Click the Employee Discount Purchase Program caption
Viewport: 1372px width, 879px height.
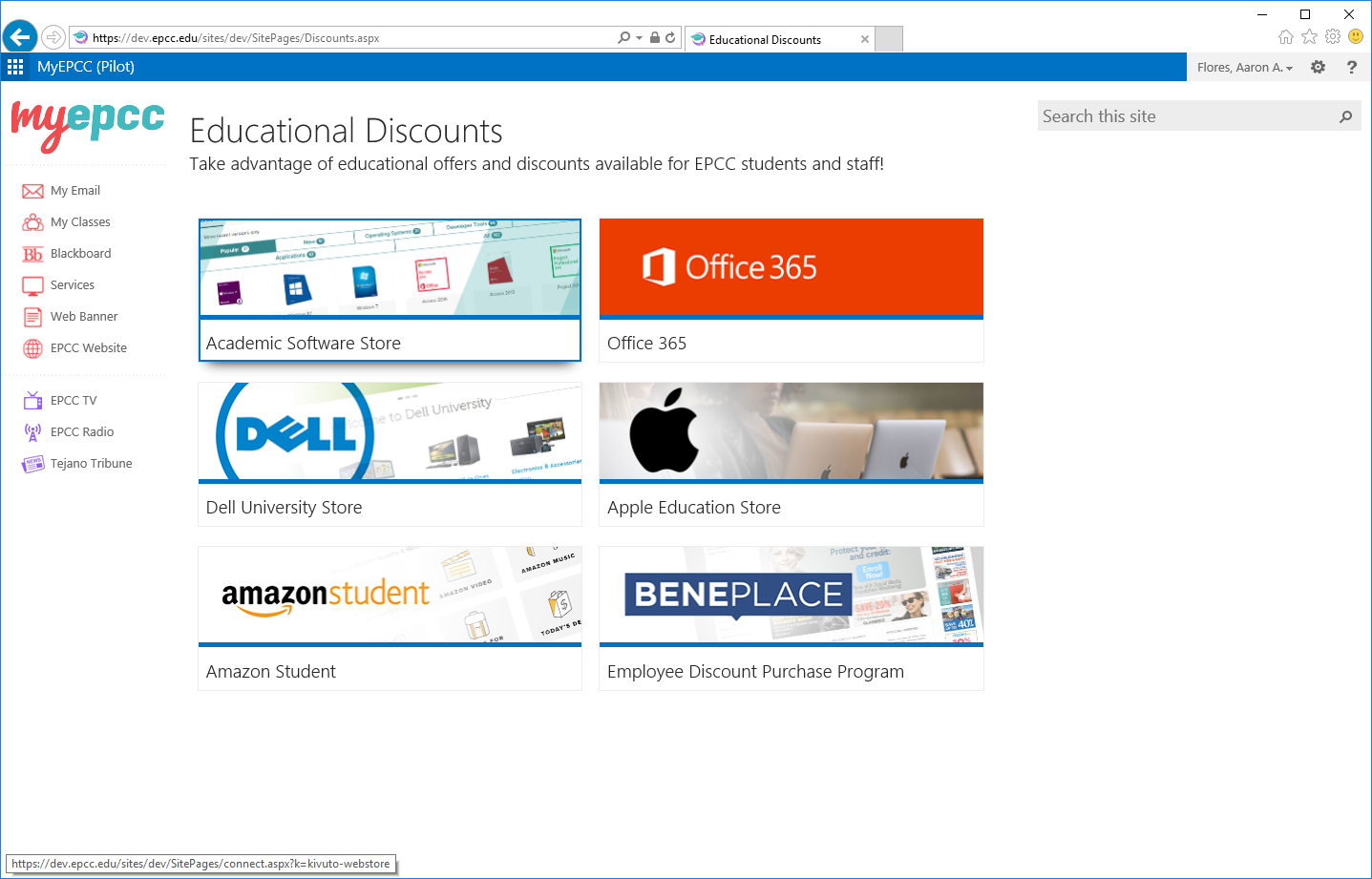pos(755,672)
